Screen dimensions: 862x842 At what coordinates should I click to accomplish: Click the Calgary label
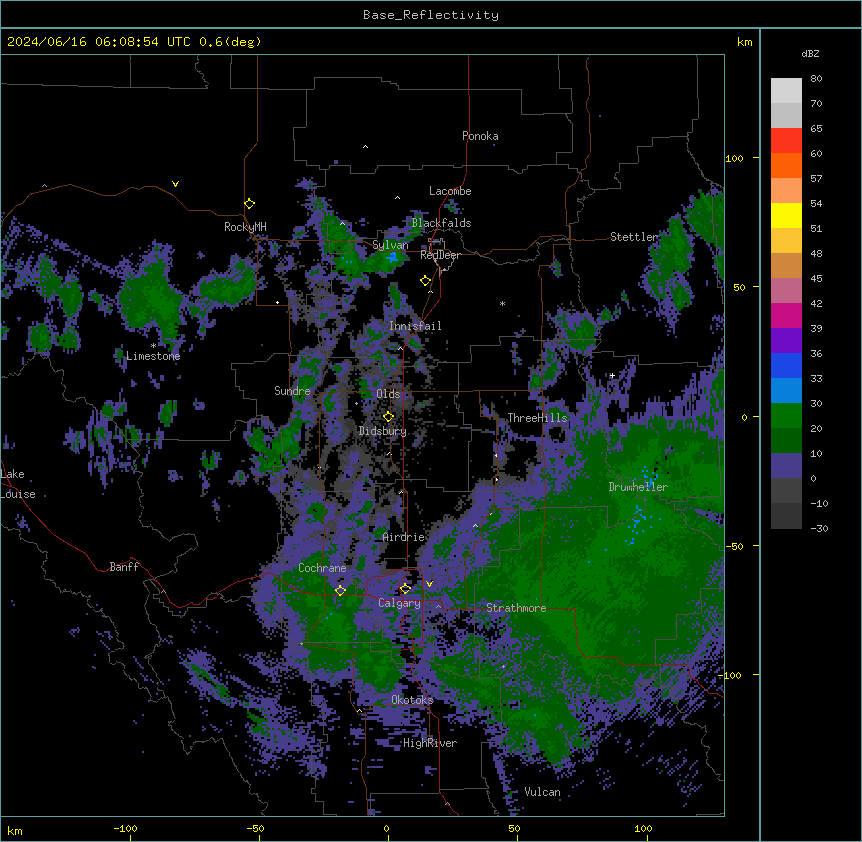[399, 603]
